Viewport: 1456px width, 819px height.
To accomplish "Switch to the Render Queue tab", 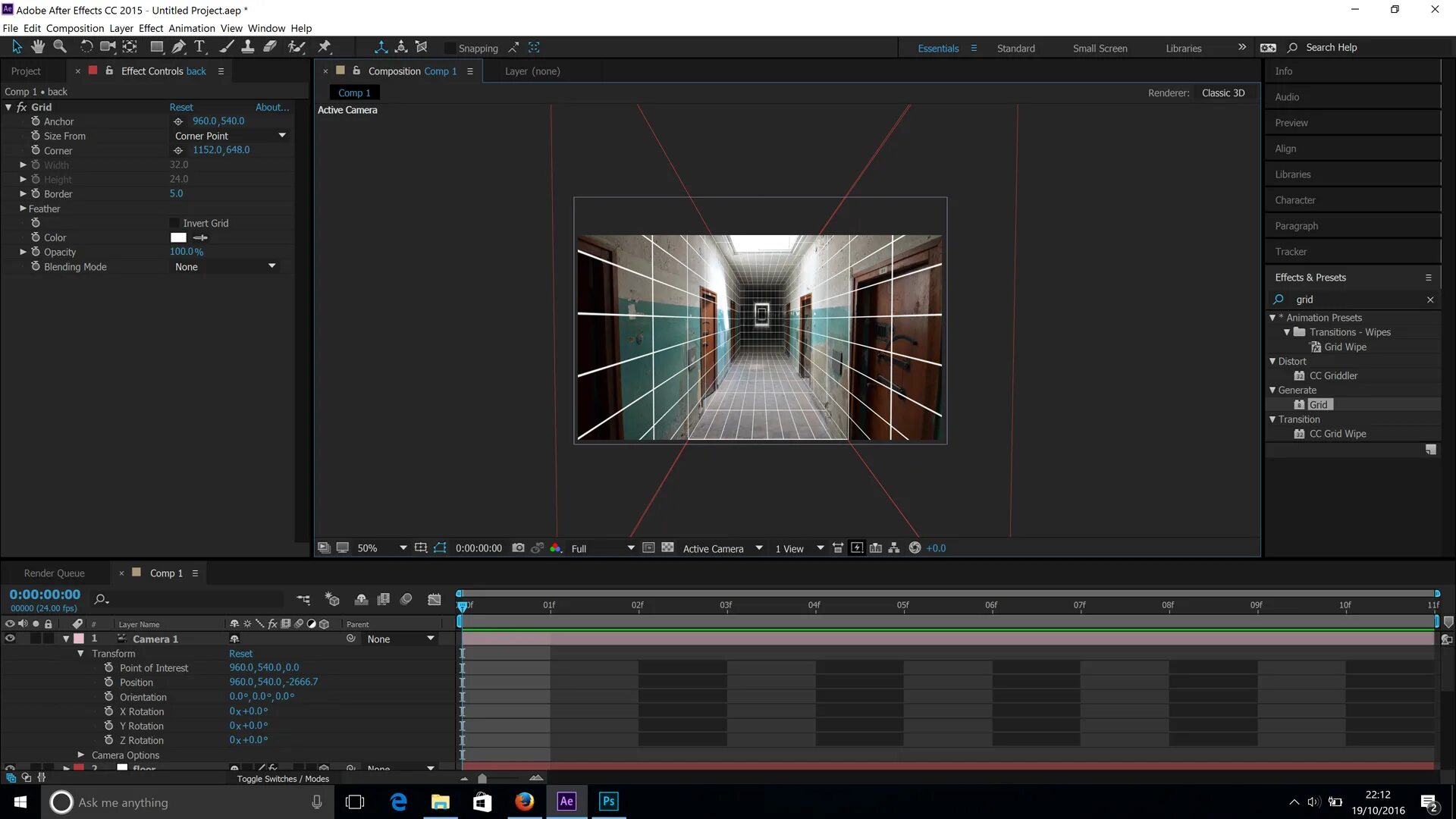I will (54, 573).
